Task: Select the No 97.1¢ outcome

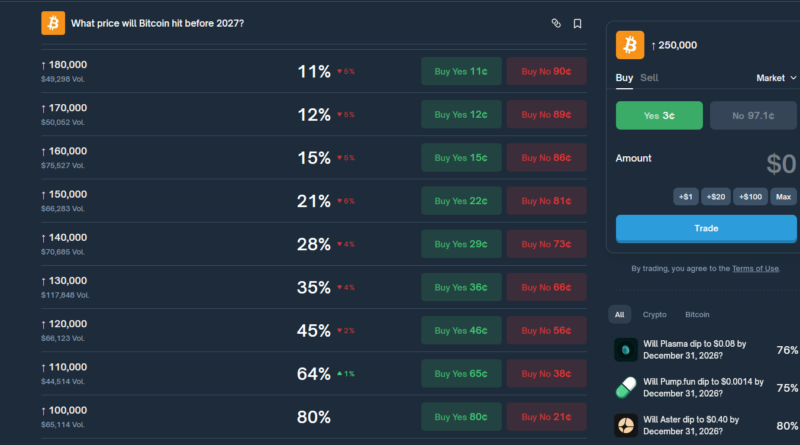Action: click(x=754, y=116)
